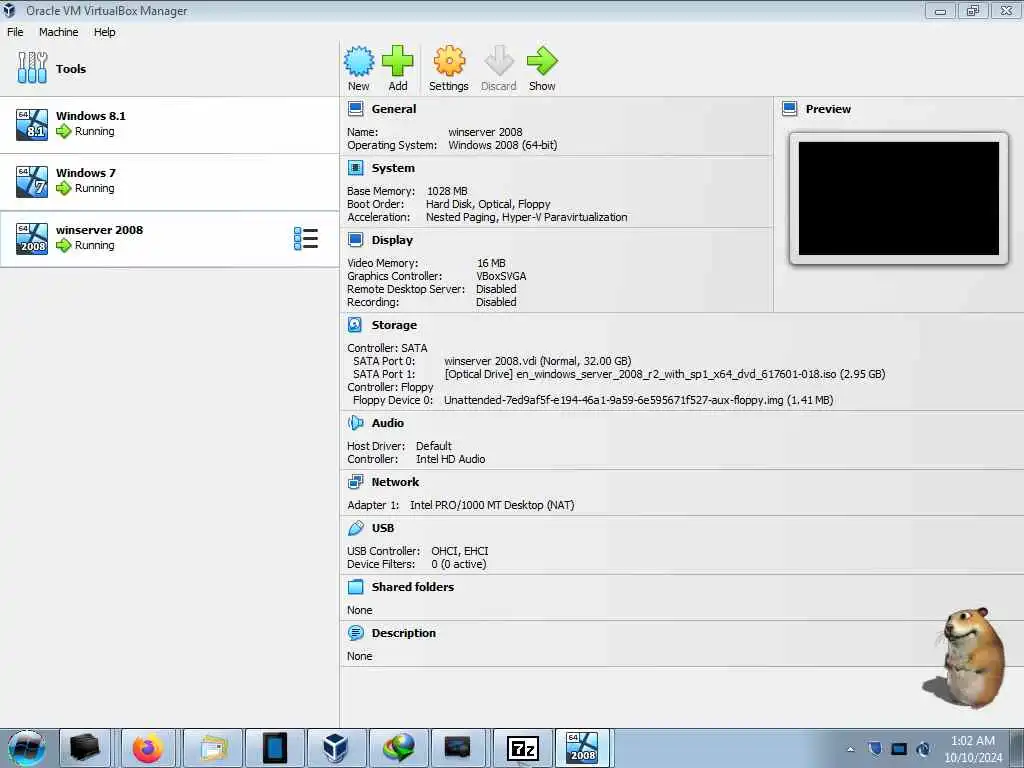Open the Network settings header link
Viewport: 1024px width, 768px height.
tap(395, 482)
